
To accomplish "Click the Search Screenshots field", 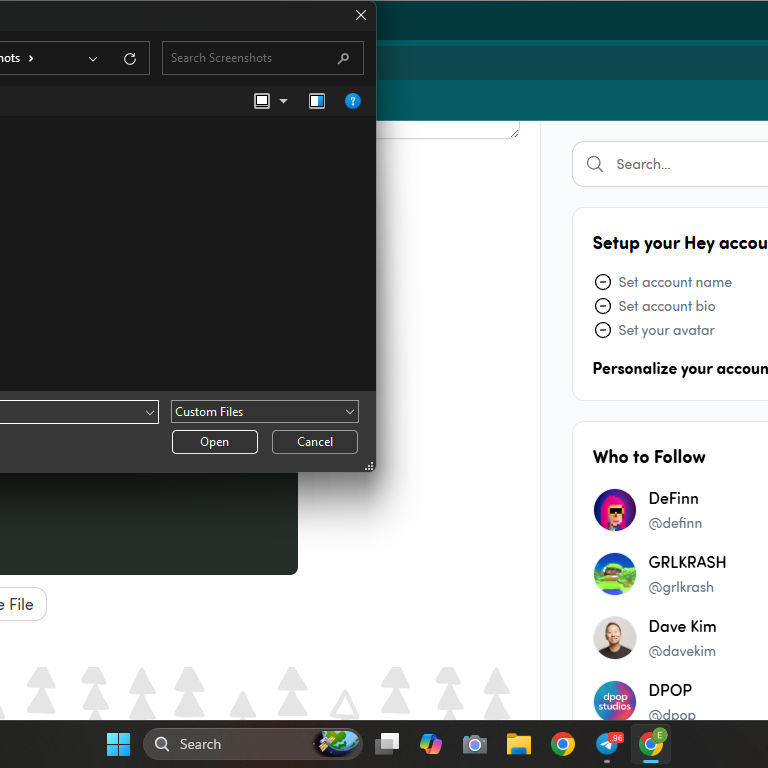I will [250, 58].
